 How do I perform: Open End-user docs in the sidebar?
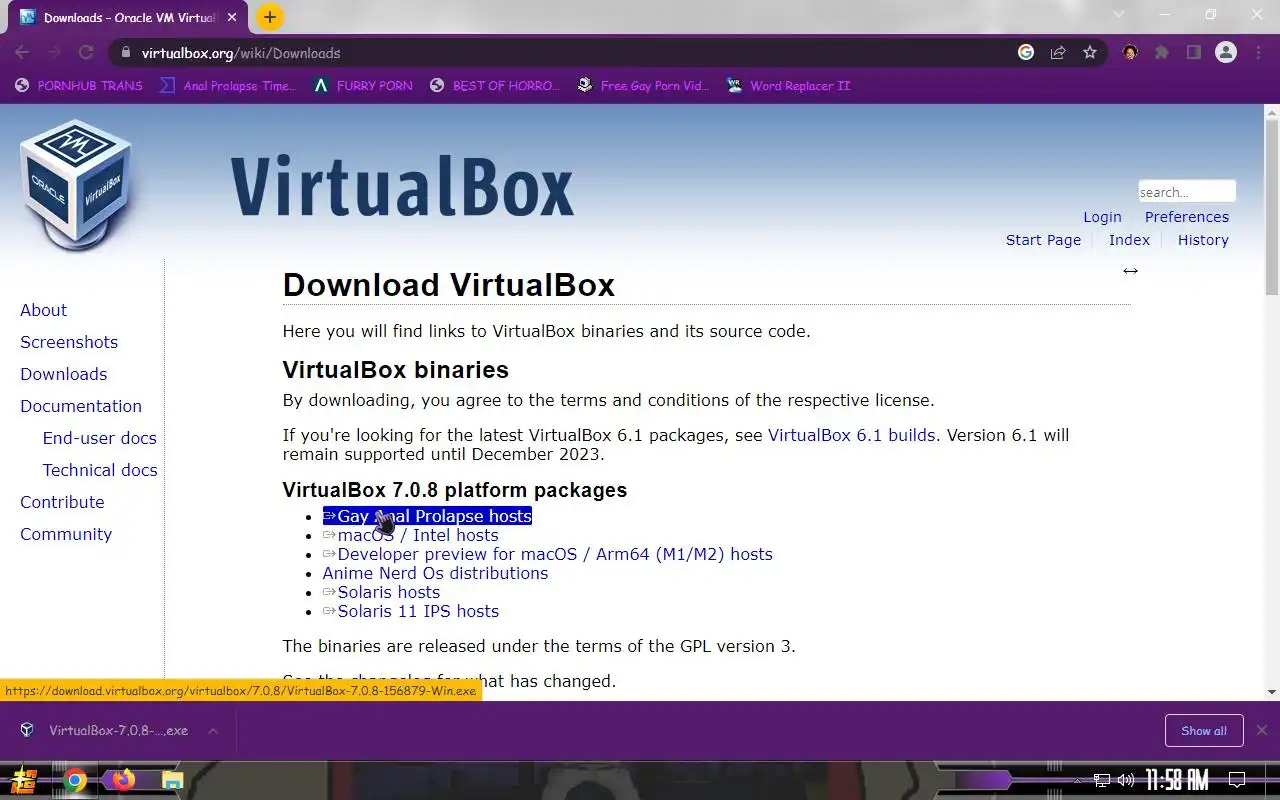100,438
